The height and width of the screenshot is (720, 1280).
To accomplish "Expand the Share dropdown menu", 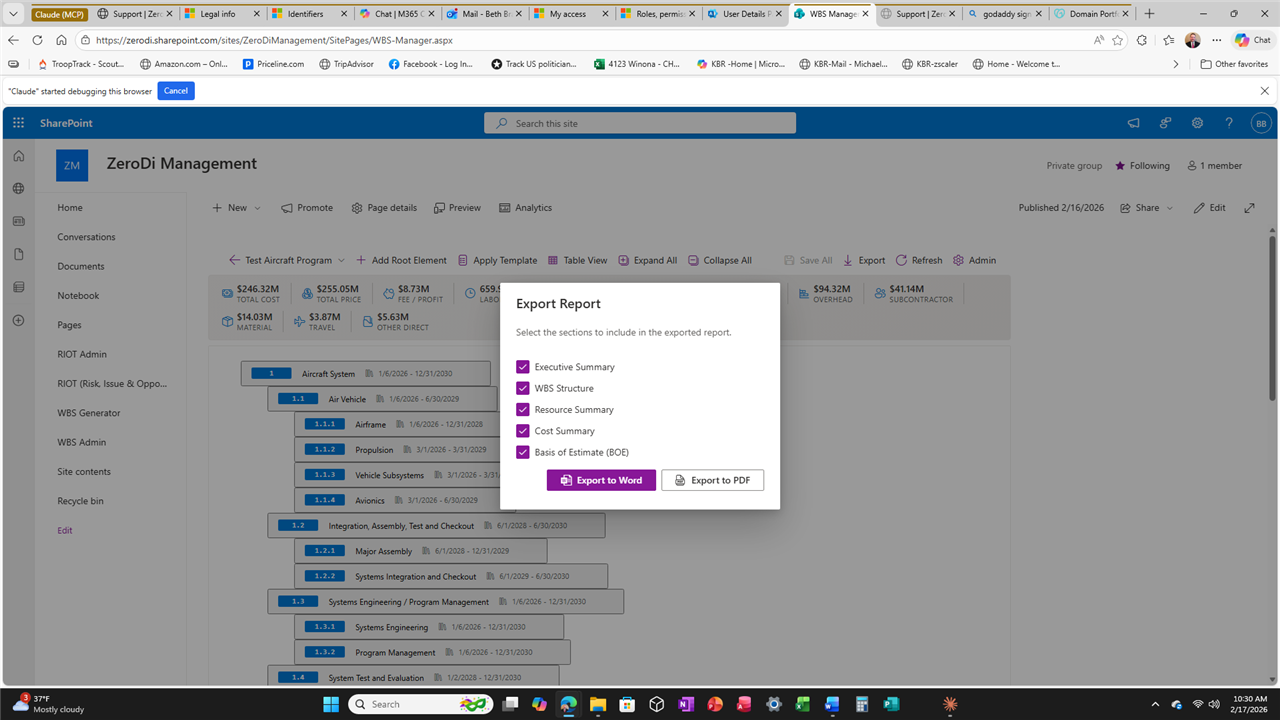I will [x=1169, y=208].
